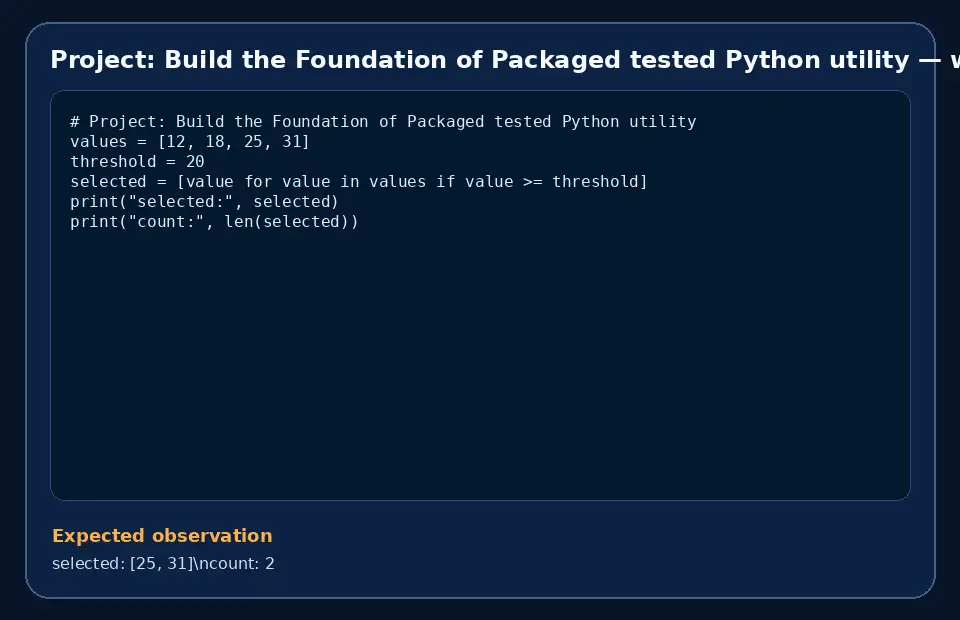
Task: Click the line 'threshold = 20'
Action: (137, 162)
